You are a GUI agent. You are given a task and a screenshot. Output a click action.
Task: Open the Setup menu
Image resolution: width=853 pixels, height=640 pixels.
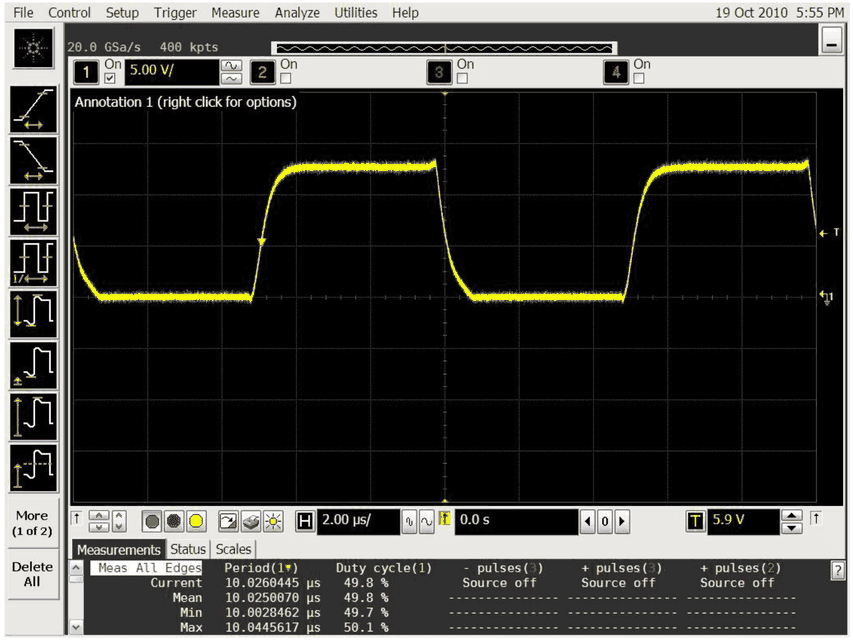click(122, 13)
